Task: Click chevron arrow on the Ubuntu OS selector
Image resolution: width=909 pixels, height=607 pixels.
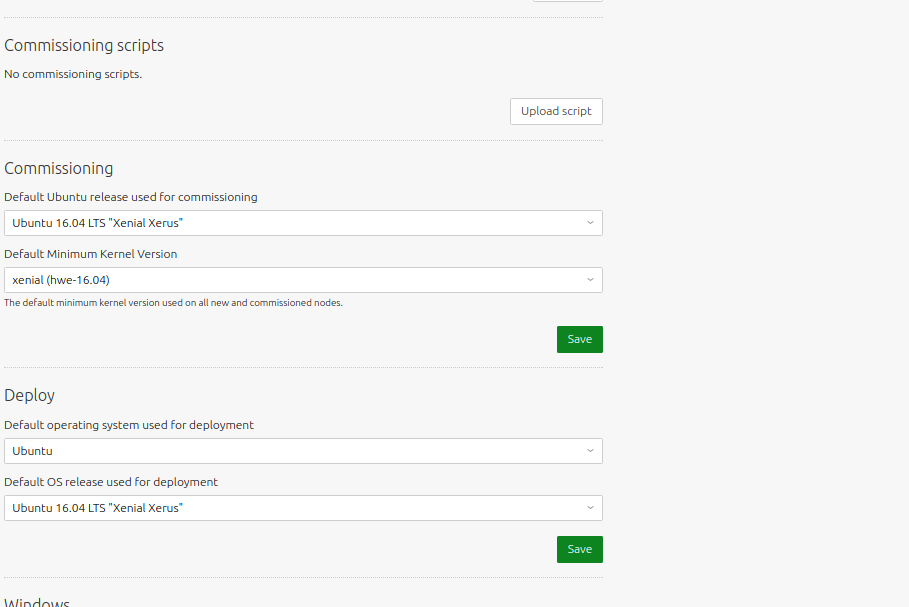Action: pos(590,450)
